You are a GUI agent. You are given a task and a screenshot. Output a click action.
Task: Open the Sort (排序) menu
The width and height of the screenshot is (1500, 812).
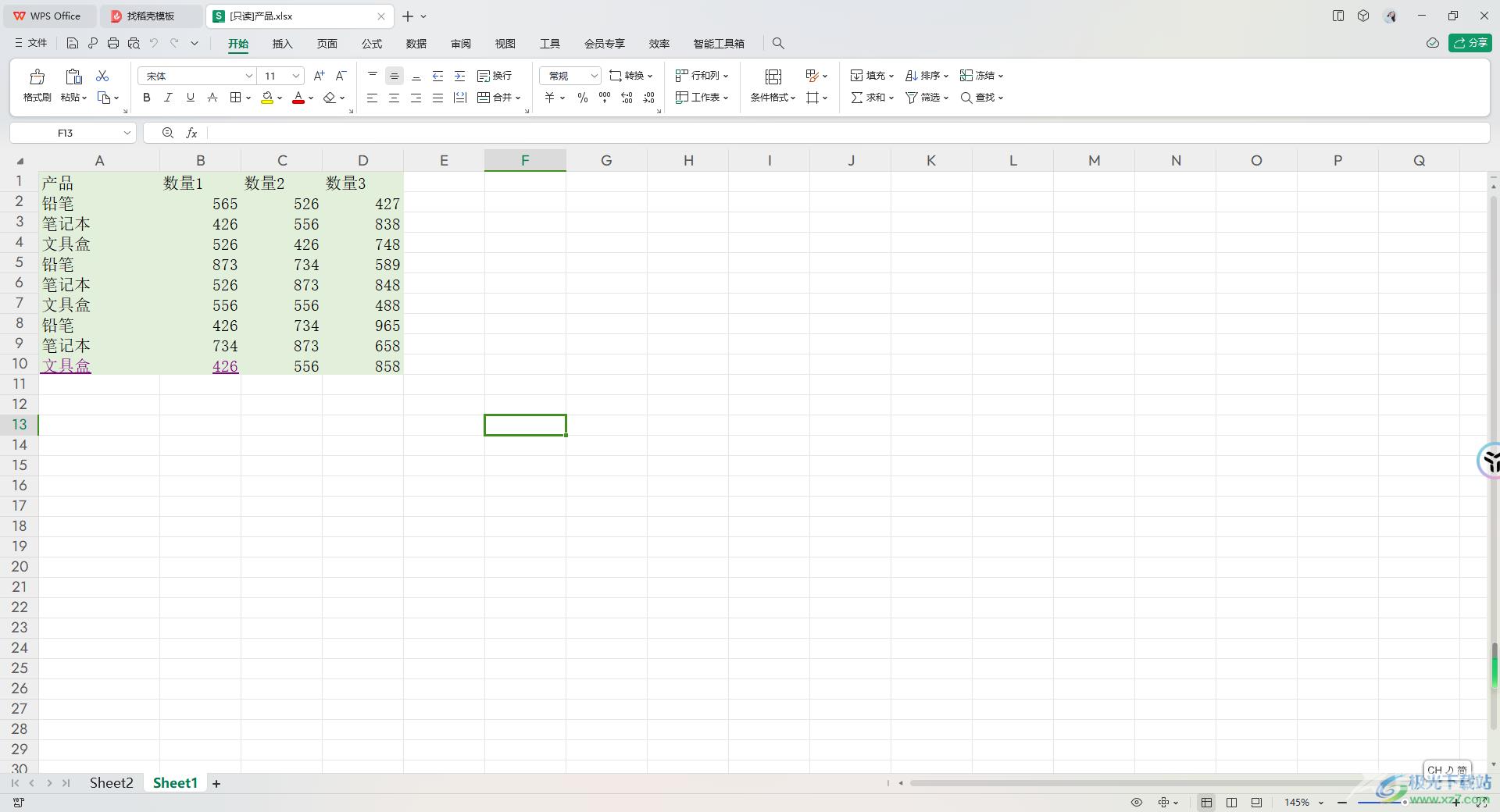[x=927, y=76]
